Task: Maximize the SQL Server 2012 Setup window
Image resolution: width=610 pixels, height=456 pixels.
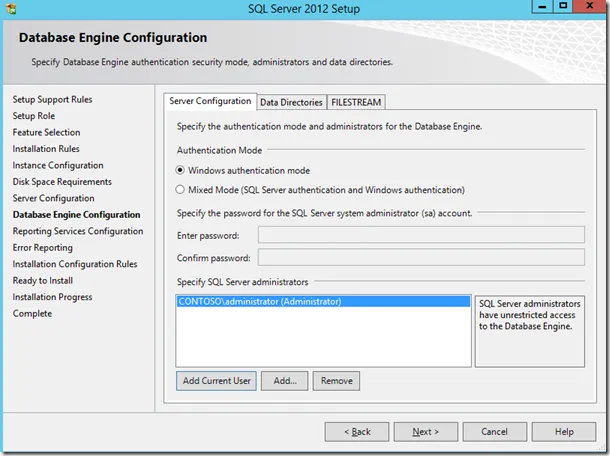Action: 563,6
